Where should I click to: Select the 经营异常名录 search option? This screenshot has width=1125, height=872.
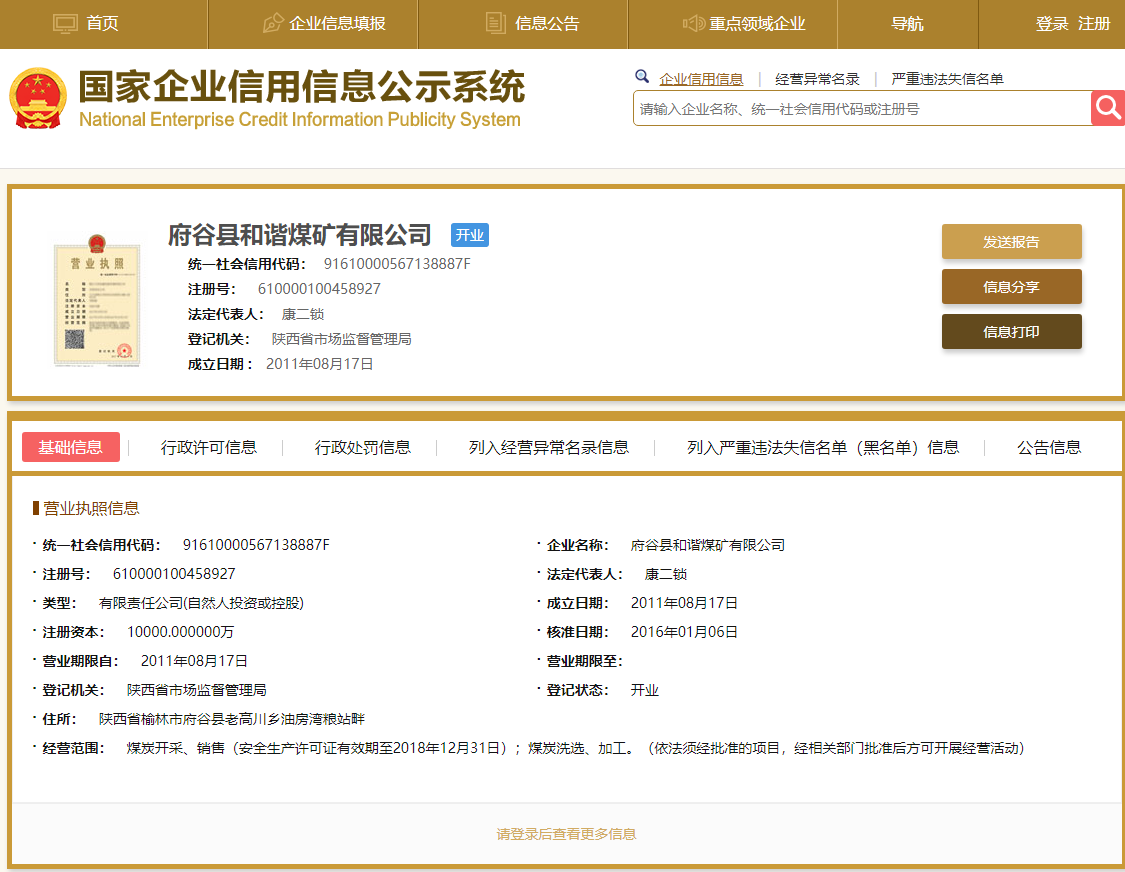(817, 79)
